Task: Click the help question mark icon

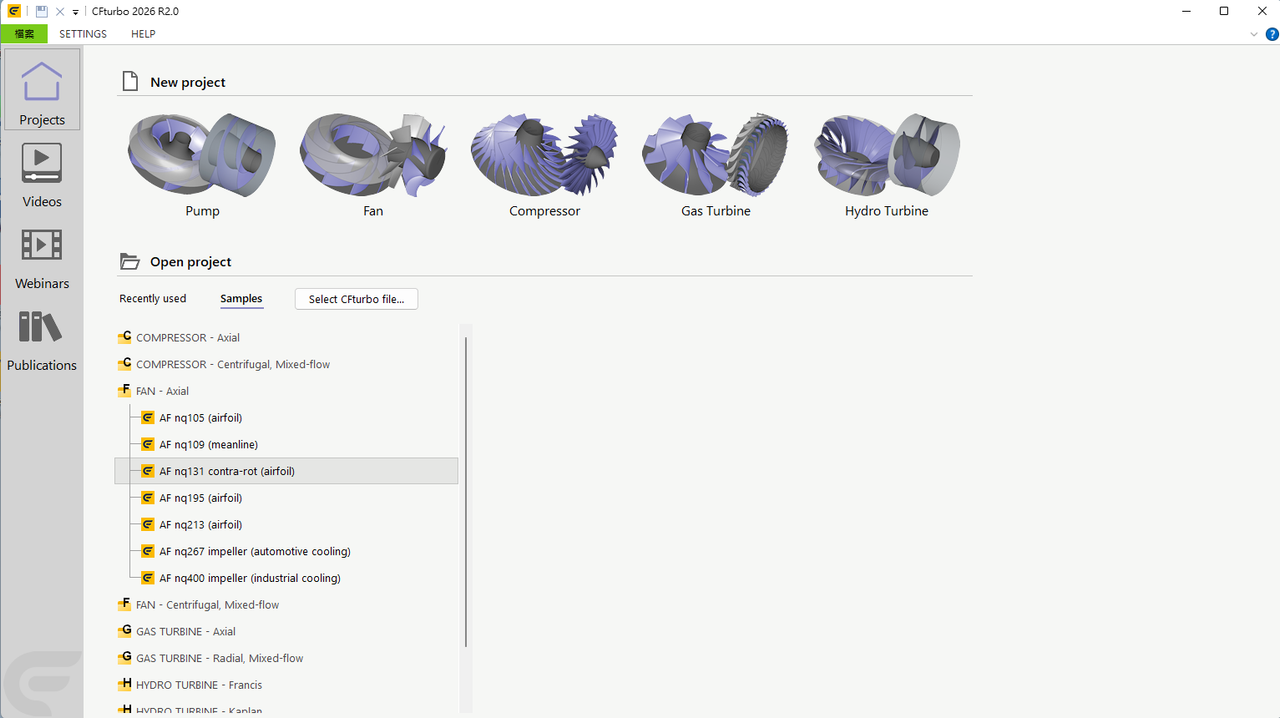Action: point(1272,34)
